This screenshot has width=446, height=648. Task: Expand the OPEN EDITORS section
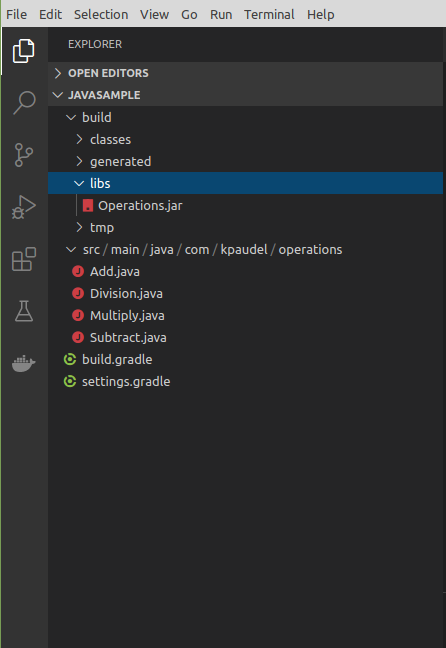coord(246,73)
